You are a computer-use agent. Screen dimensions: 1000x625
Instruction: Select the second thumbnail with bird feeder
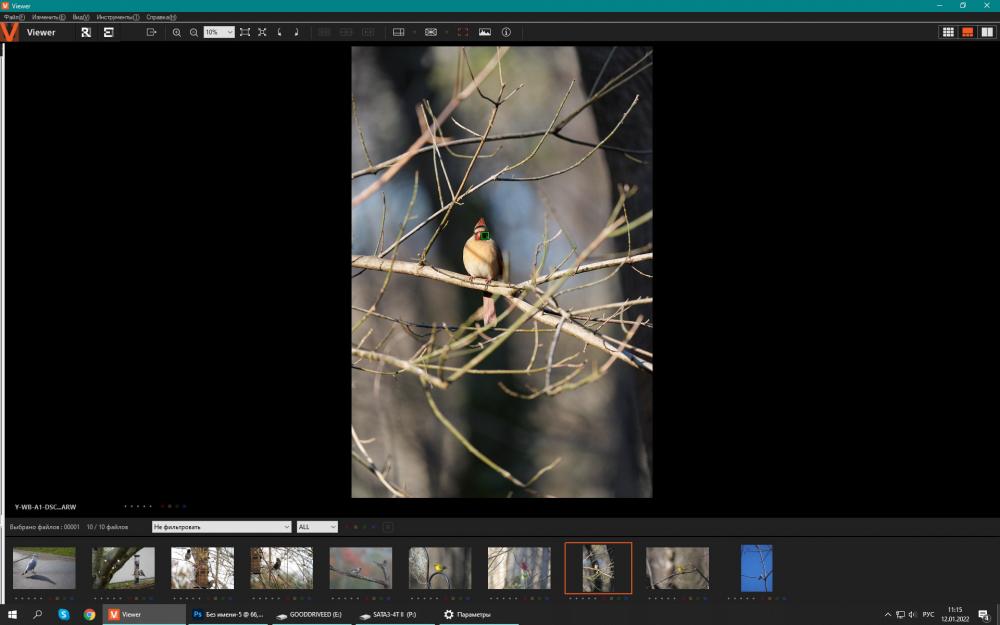123,568
